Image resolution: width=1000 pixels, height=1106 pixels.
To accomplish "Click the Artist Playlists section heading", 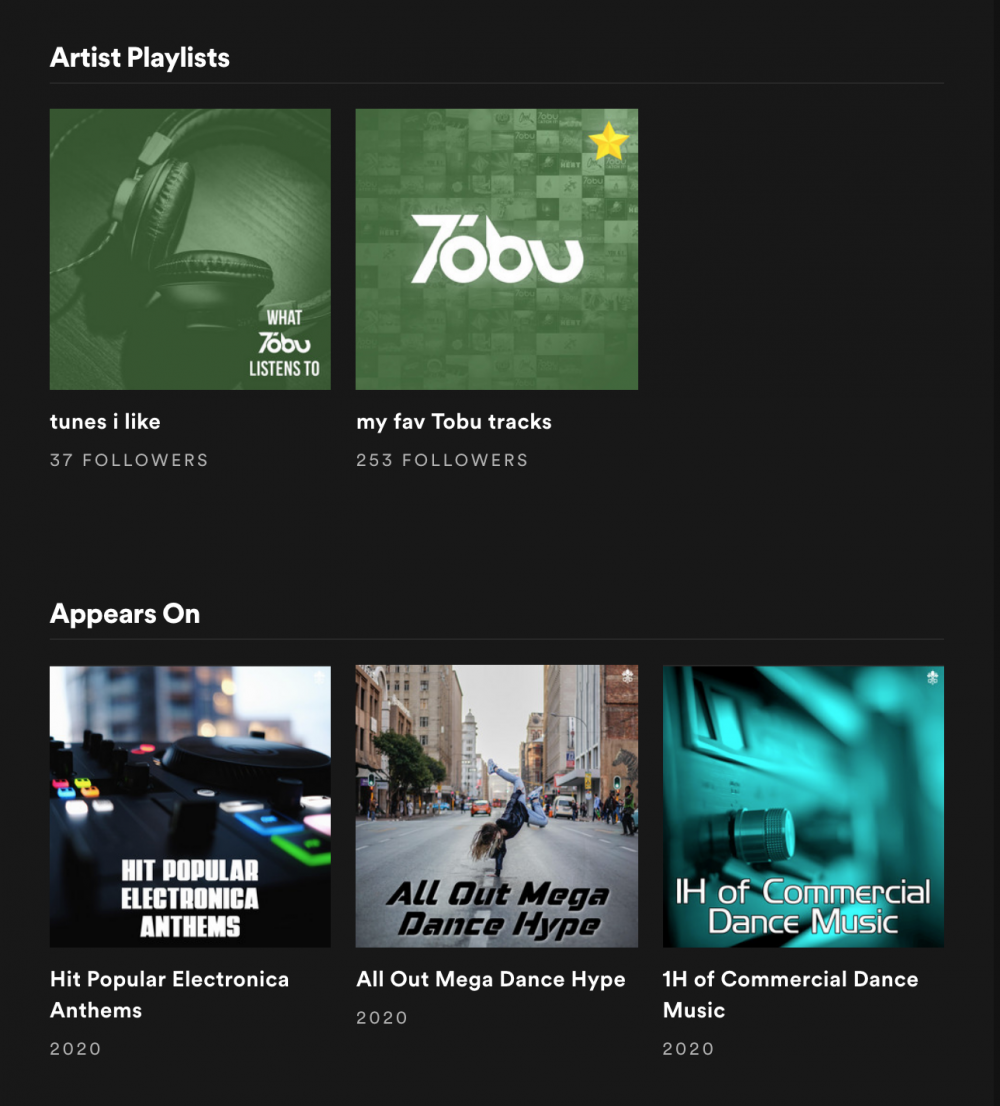I will click(x=140, y=57).
